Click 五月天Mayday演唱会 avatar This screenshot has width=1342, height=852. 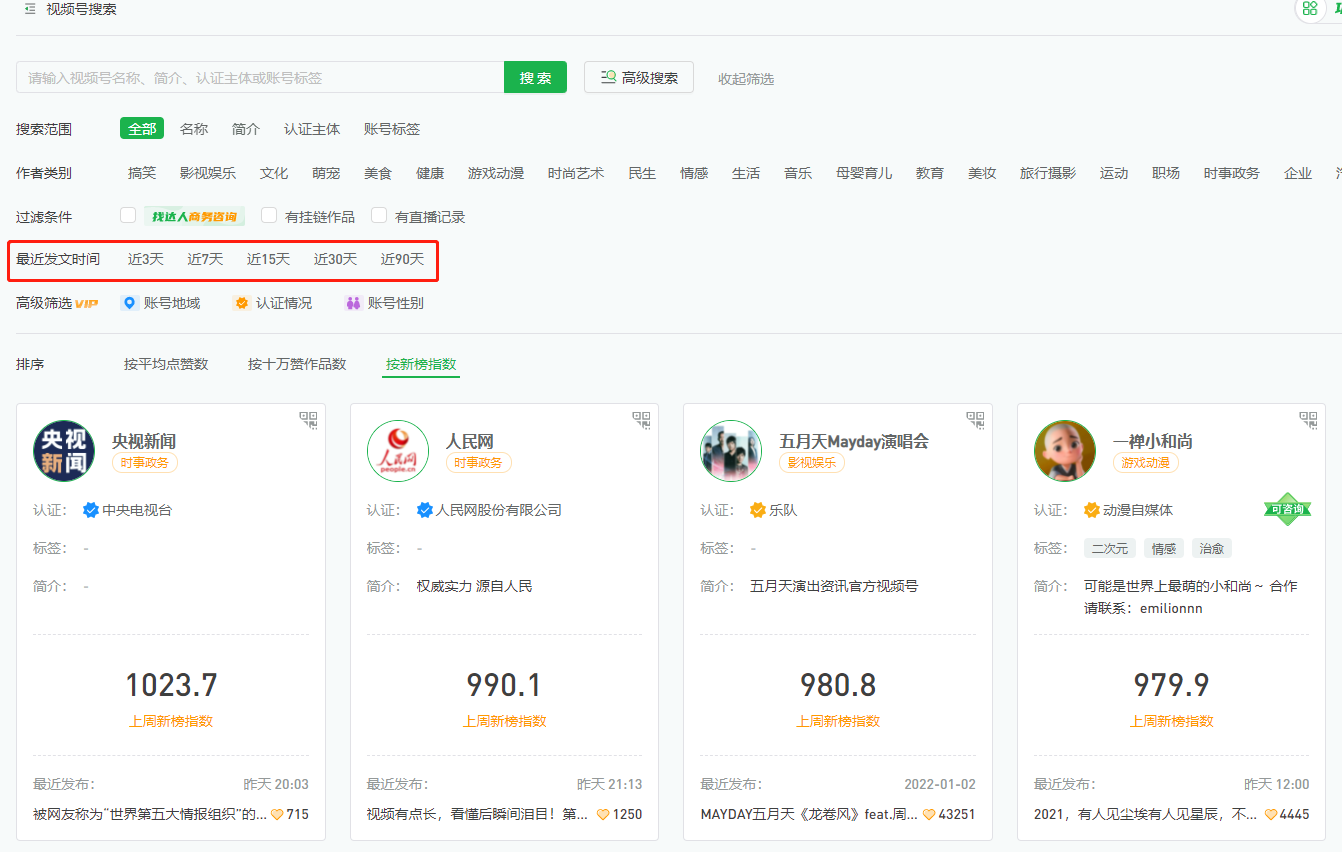tap(731, 451)
